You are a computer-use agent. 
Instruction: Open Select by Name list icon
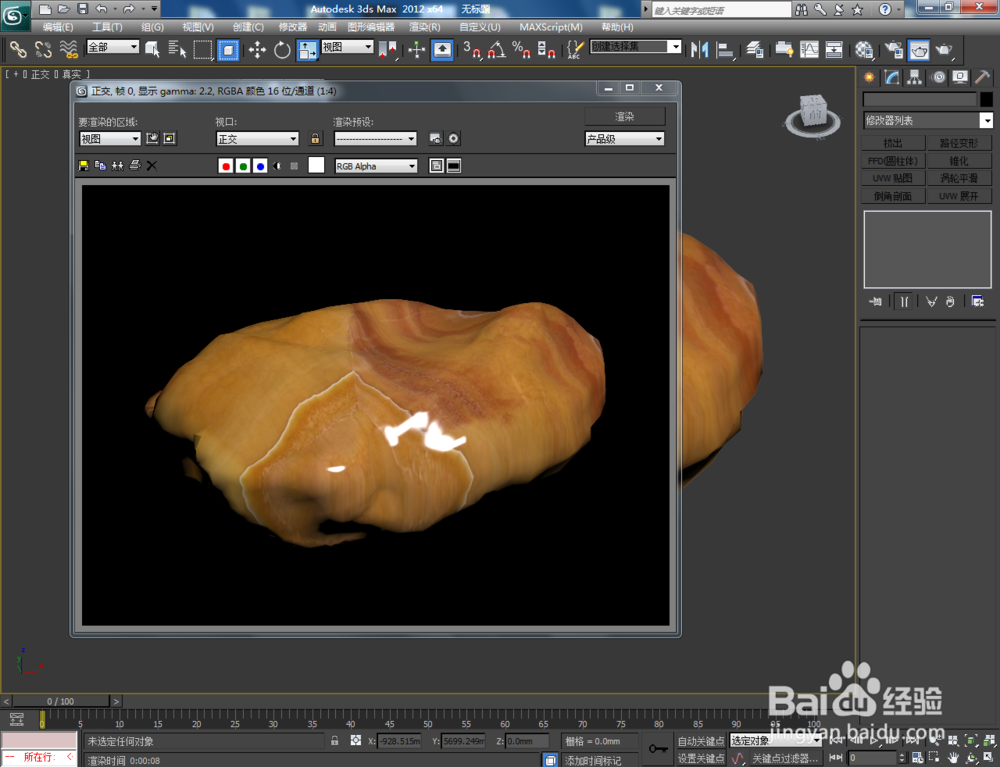(177, 50)
